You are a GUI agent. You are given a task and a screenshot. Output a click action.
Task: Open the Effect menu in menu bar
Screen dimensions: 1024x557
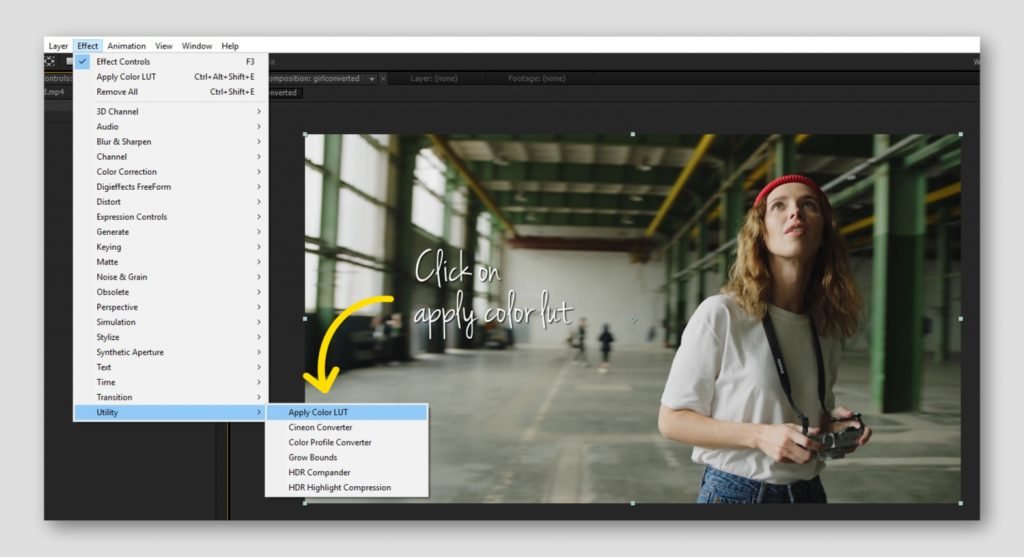tap(88, 46)
